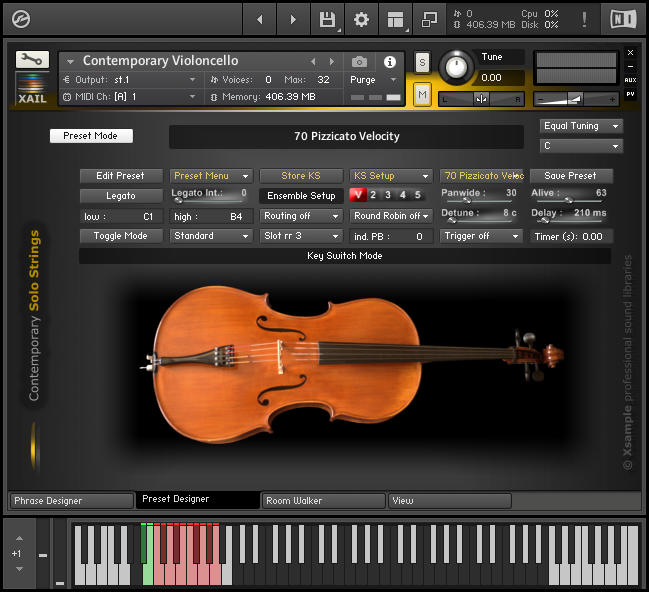
Task: Open the Equal Tuning dropdown
Action: 581,126
